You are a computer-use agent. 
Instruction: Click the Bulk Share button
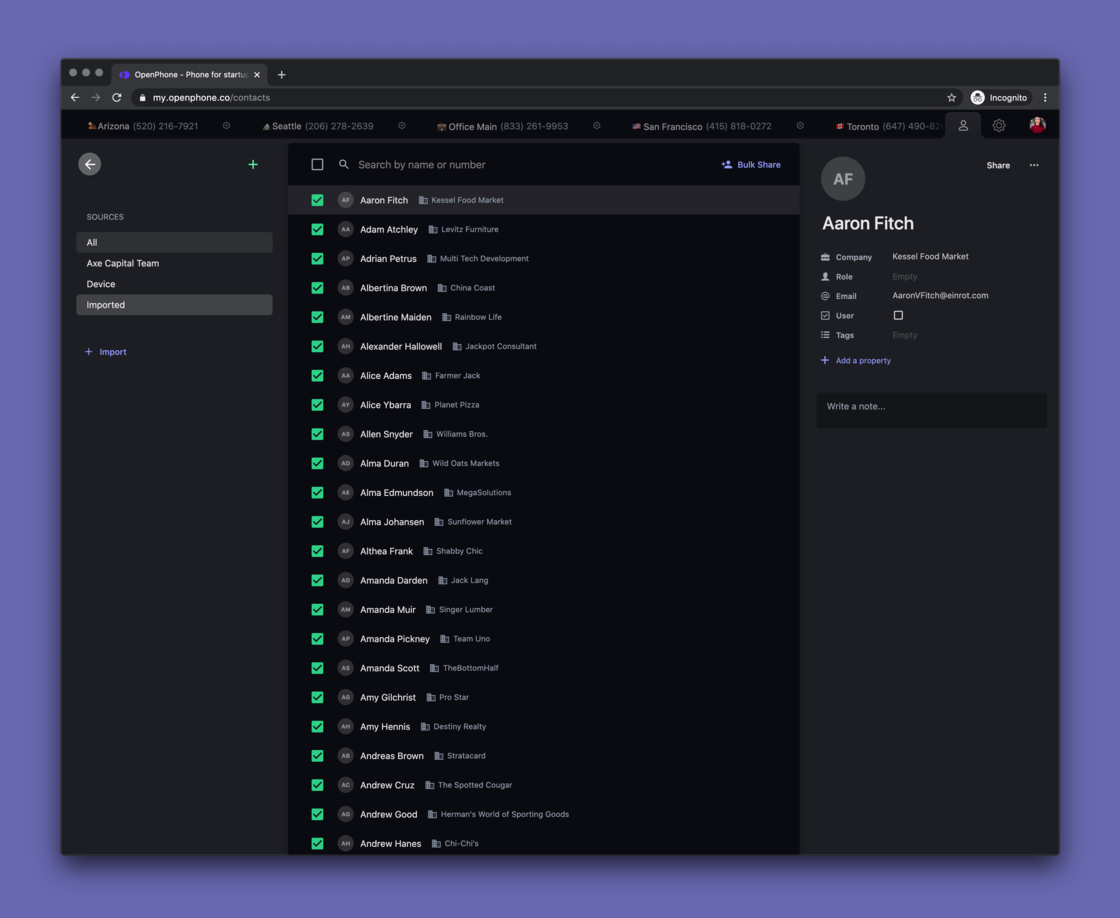click(751, 164)
